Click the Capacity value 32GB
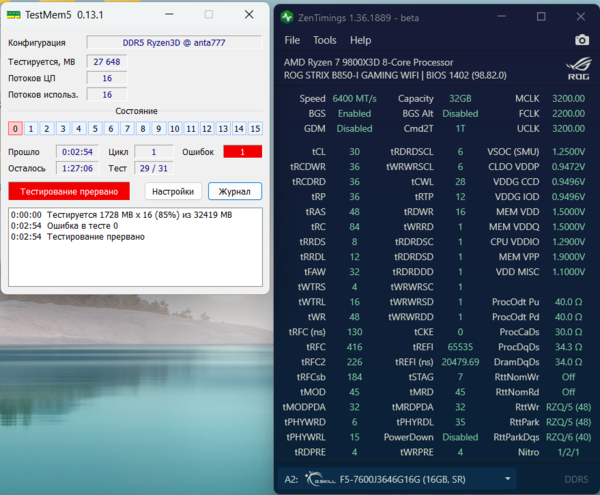 (460, 99)
